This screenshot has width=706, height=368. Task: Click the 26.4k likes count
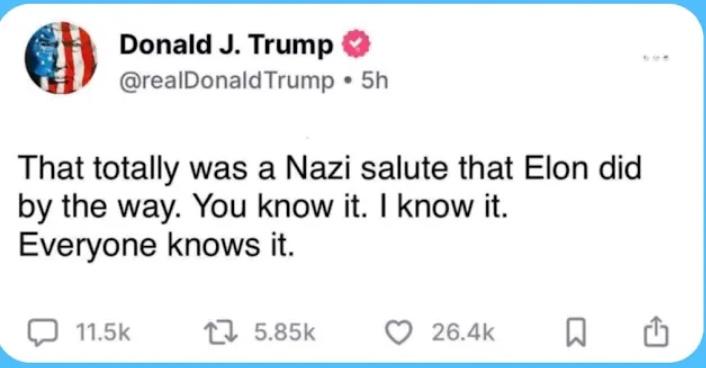point(463,333)
